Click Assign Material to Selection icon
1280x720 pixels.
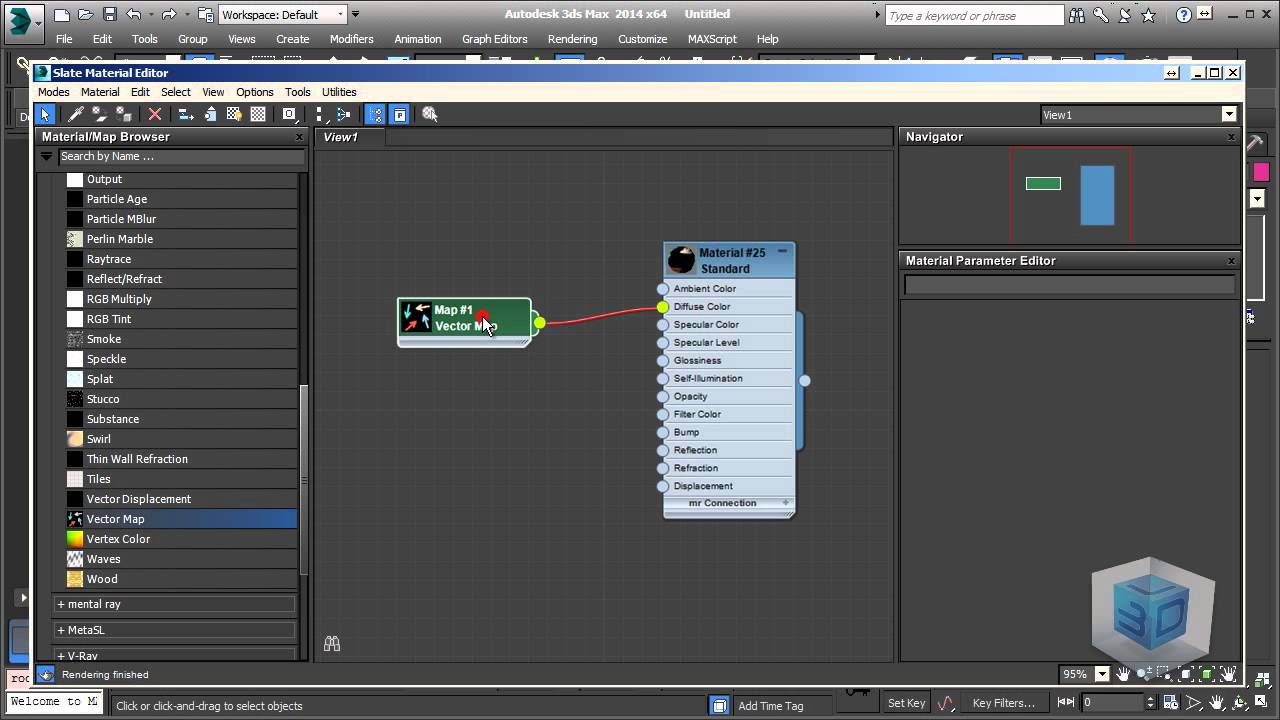(x=124, y=114)
